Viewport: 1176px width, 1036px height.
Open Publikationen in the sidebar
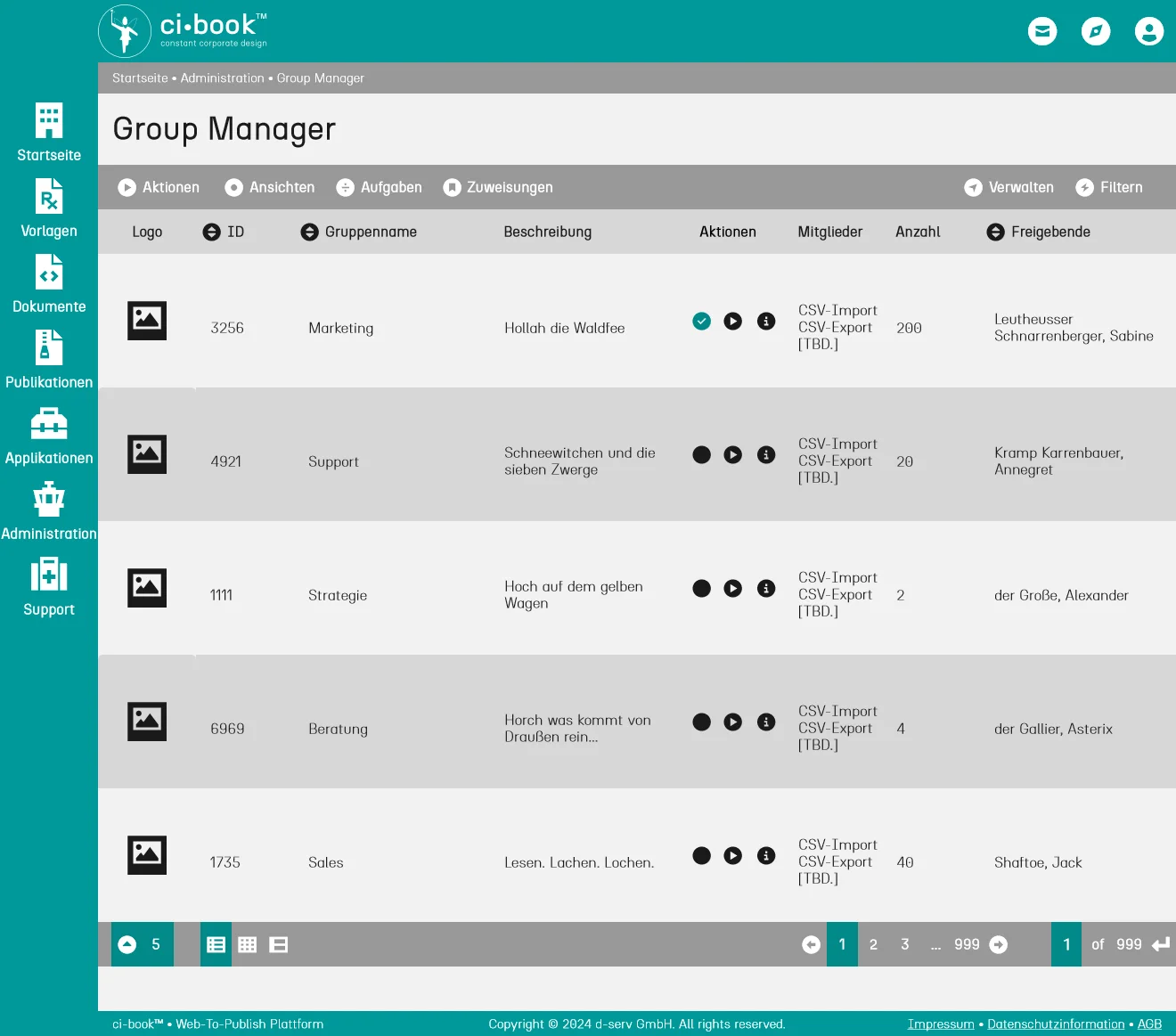(49, 359)
